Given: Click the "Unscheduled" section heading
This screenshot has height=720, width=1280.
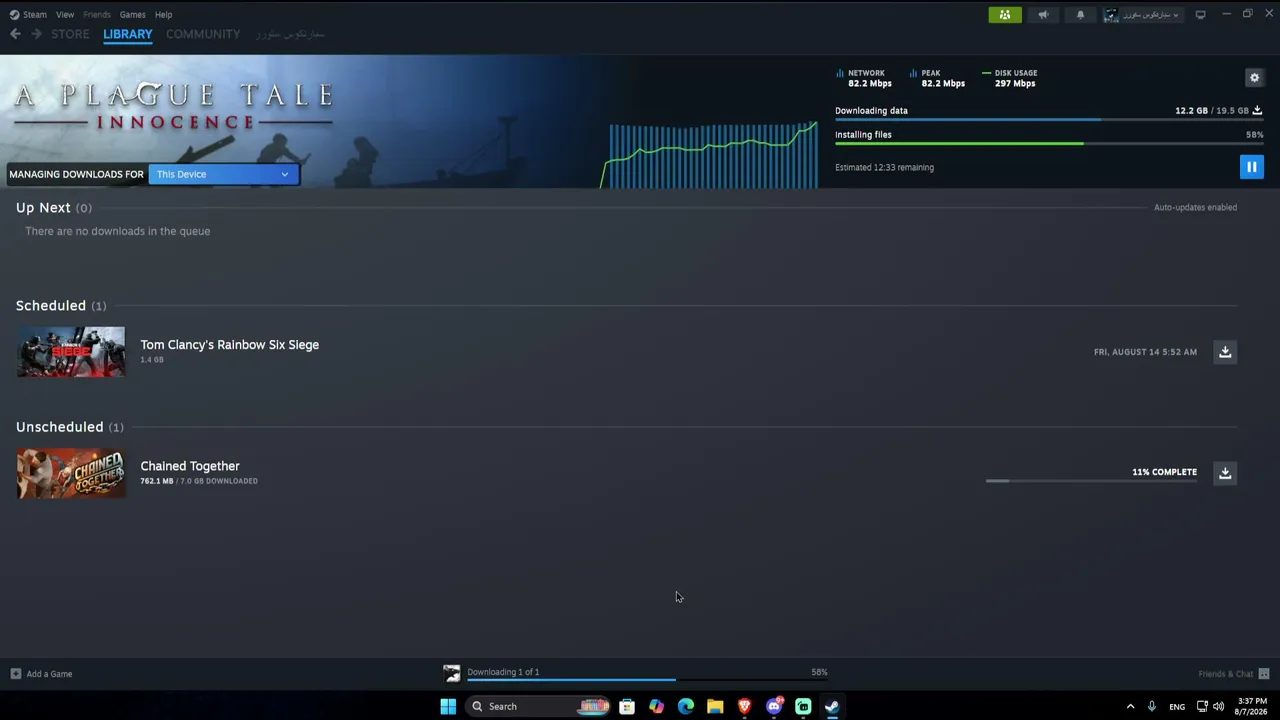Looking at the screenshot, I should pyautogui.click(x=60, y=427).
